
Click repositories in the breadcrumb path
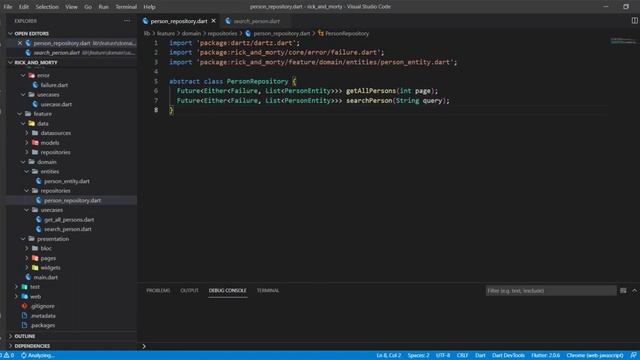pyautogui.click(x=222, y=33)
